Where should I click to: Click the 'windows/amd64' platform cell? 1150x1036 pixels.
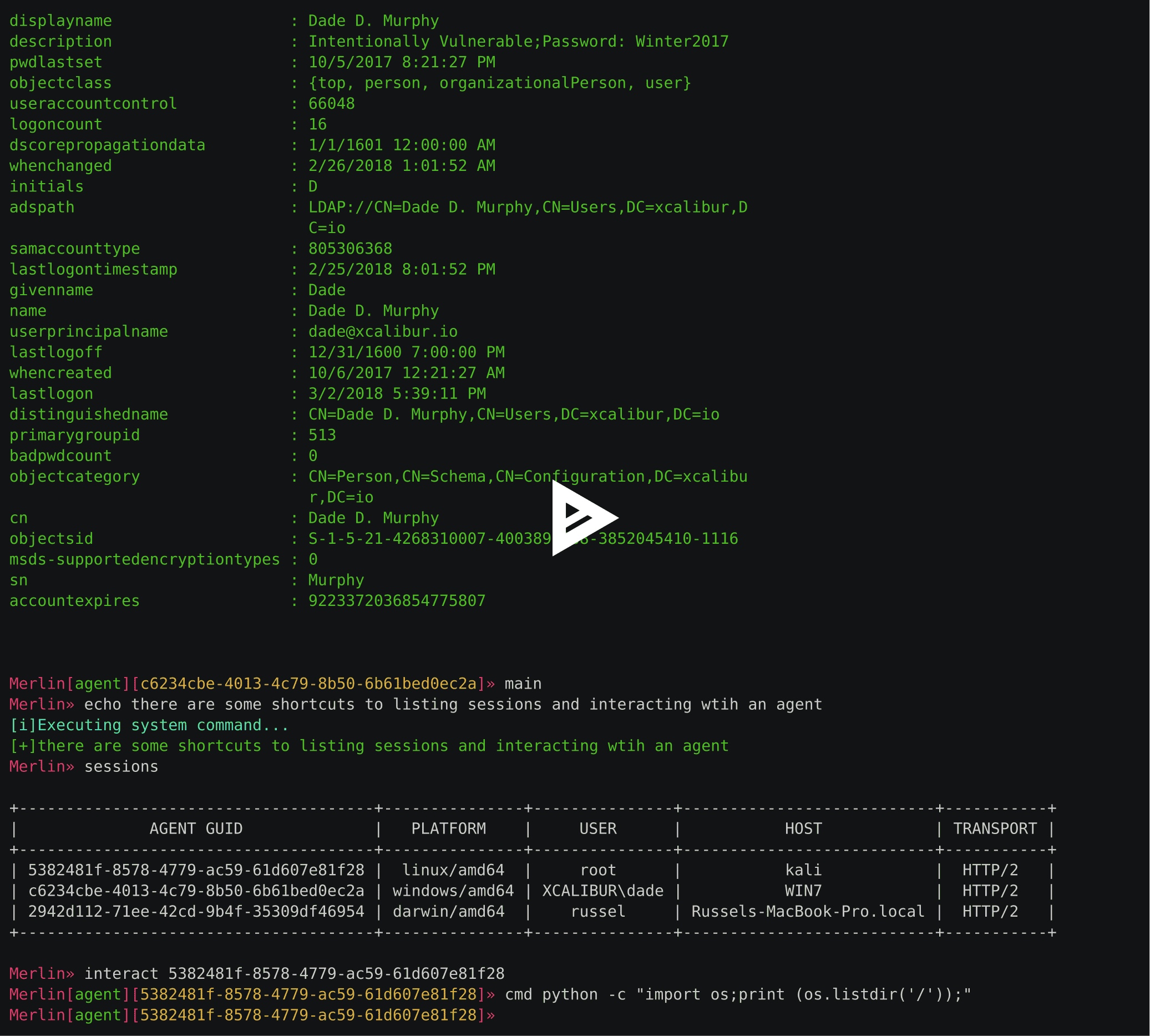point(453,891)
